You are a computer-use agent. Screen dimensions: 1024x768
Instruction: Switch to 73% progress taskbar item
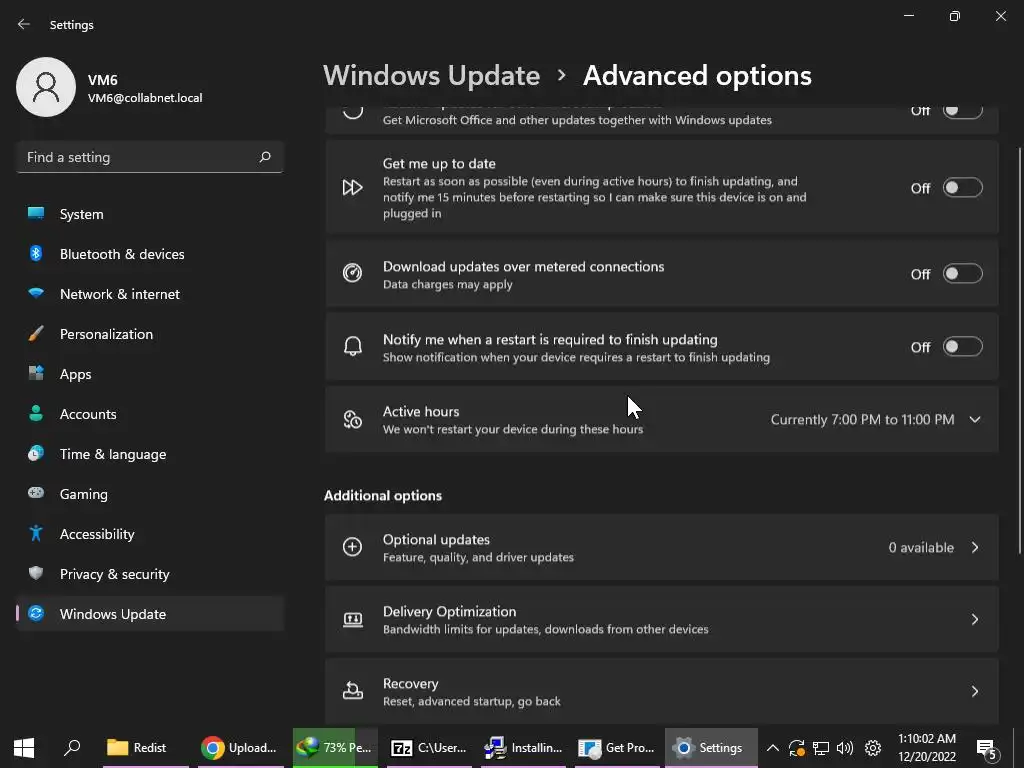pyautogui.click(x=335, y=748)
